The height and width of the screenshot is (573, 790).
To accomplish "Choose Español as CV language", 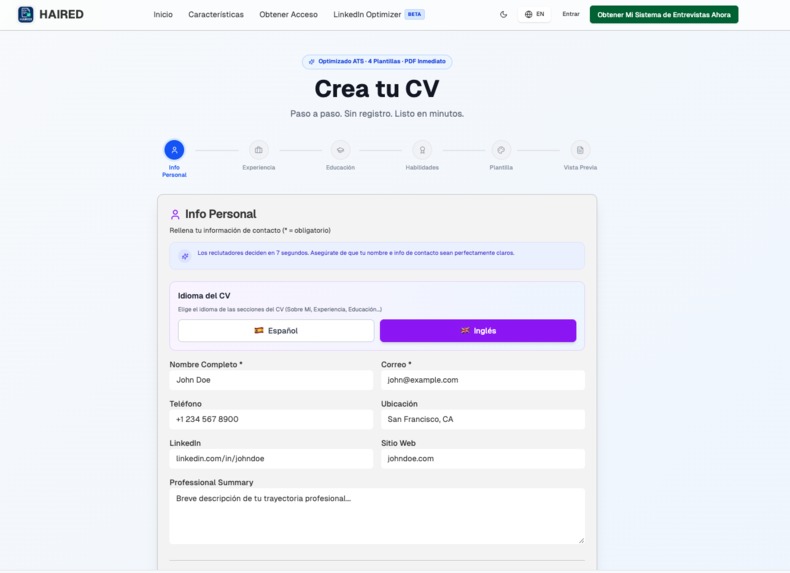I will click(x=276, y=331).
